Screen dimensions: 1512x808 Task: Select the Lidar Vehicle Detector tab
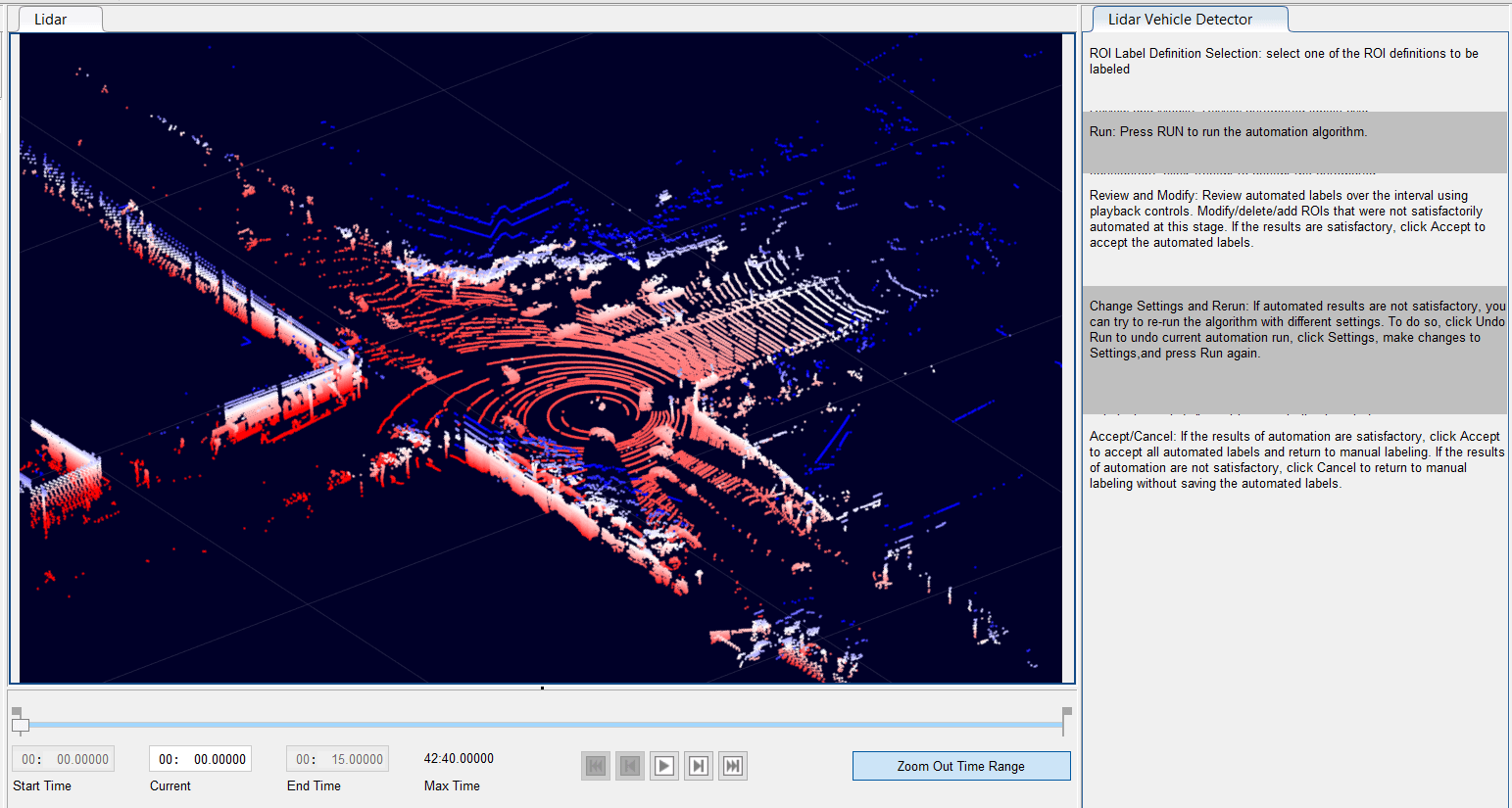pyautogui.click(x=1179, y=20)
